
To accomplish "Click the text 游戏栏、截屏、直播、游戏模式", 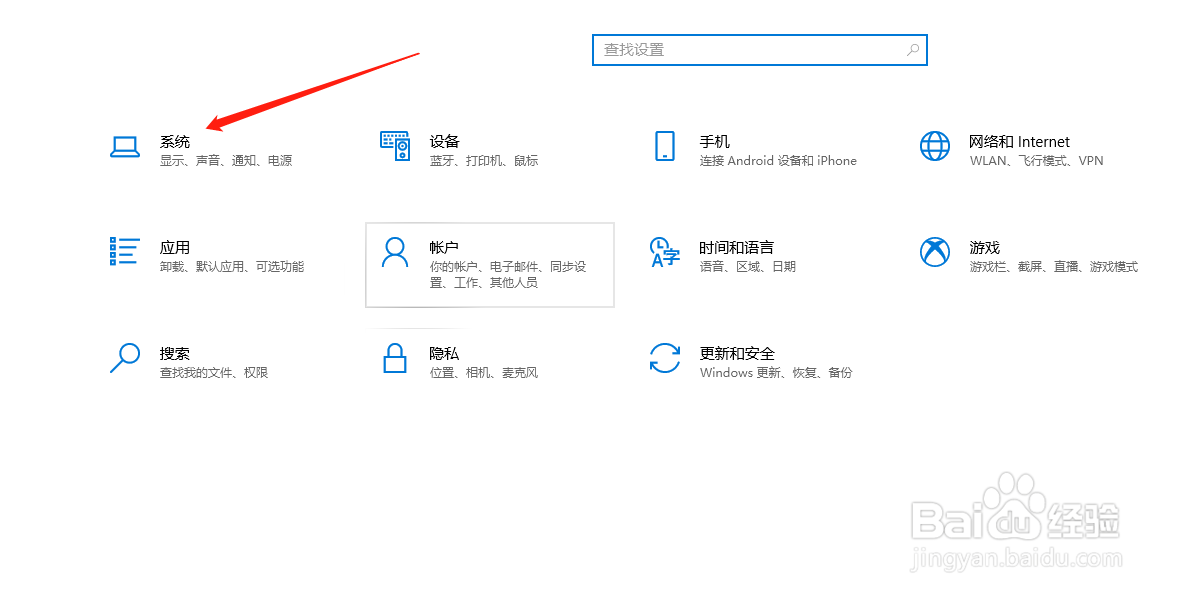I will tap(1054, 267).
